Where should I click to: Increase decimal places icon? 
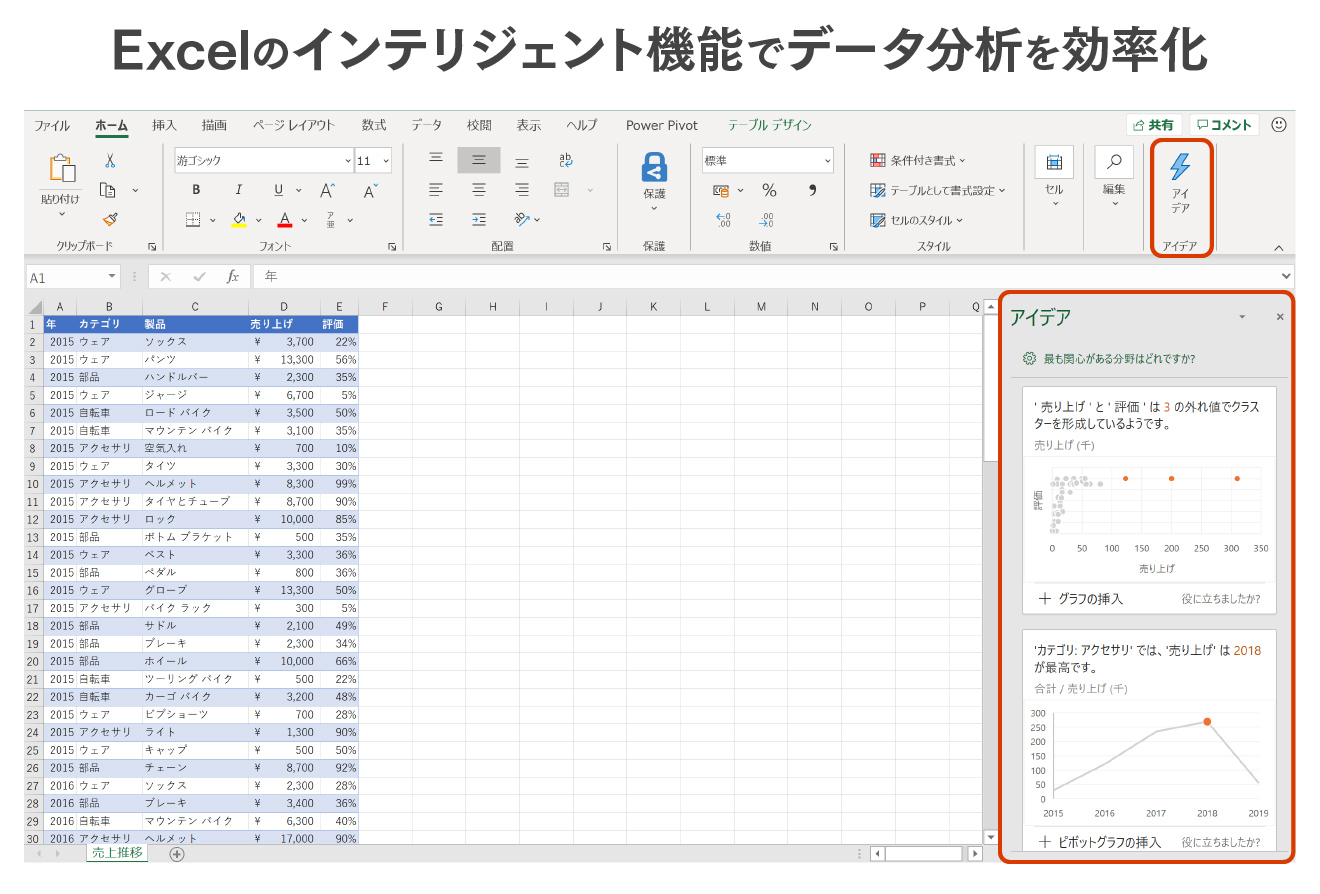point(723,220)
